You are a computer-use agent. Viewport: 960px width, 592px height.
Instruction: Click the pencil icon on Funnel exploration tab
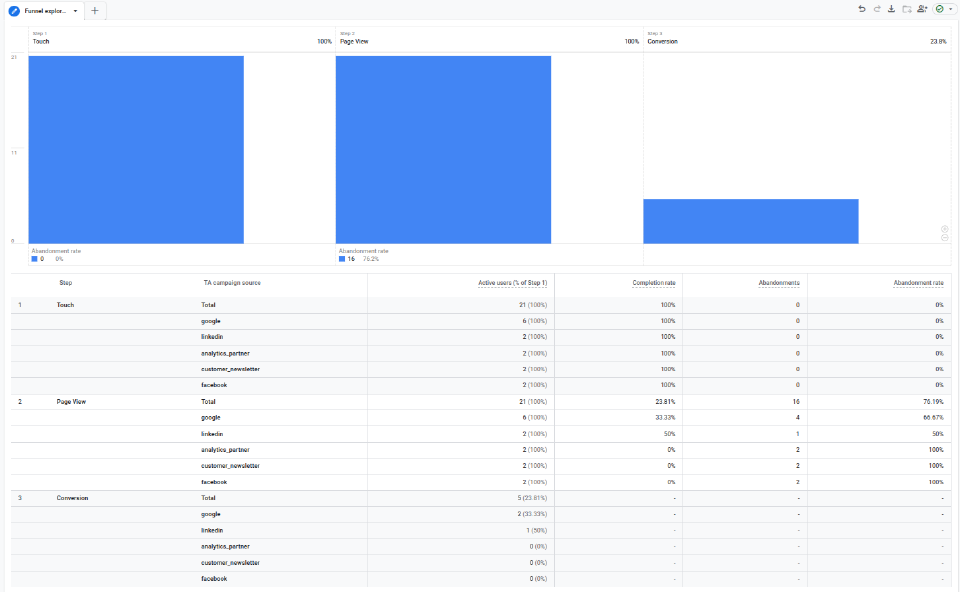pyautogui.click(x=14, y=11)
